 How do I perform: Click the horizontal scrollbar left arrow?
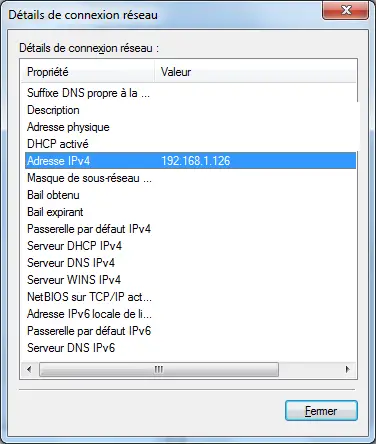(29, 369)
